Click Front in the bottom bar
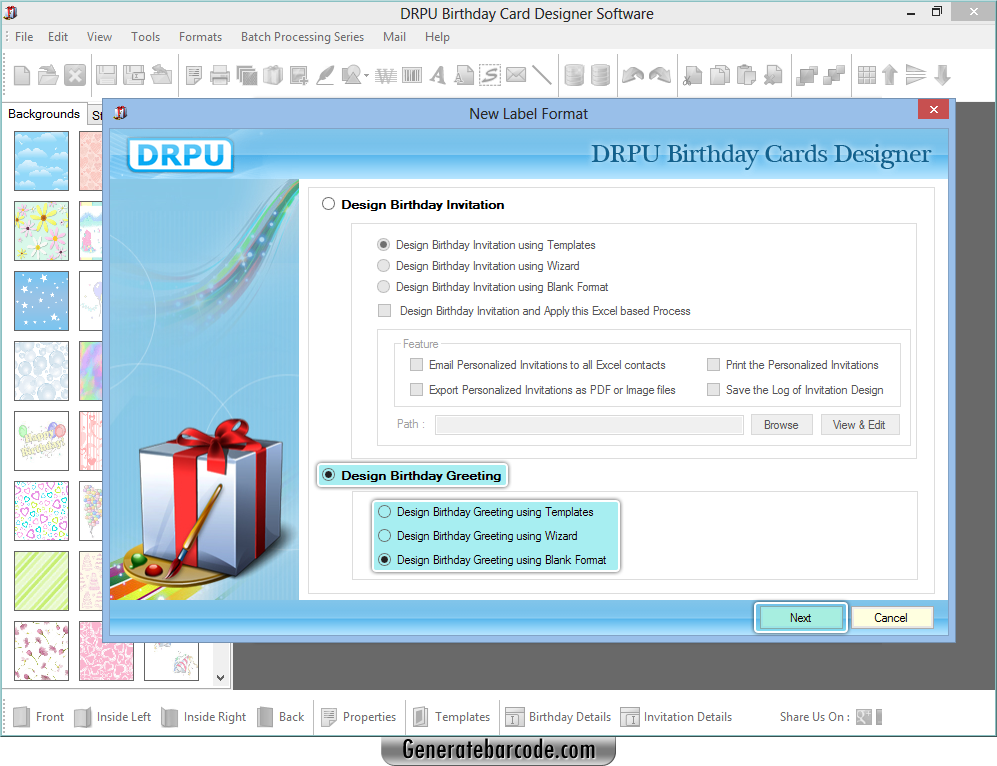 pos(39,717)
